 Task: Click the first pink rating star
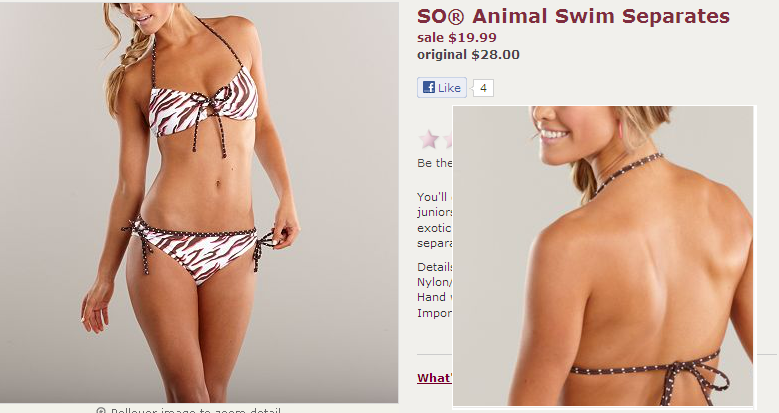tap(429, 140)
